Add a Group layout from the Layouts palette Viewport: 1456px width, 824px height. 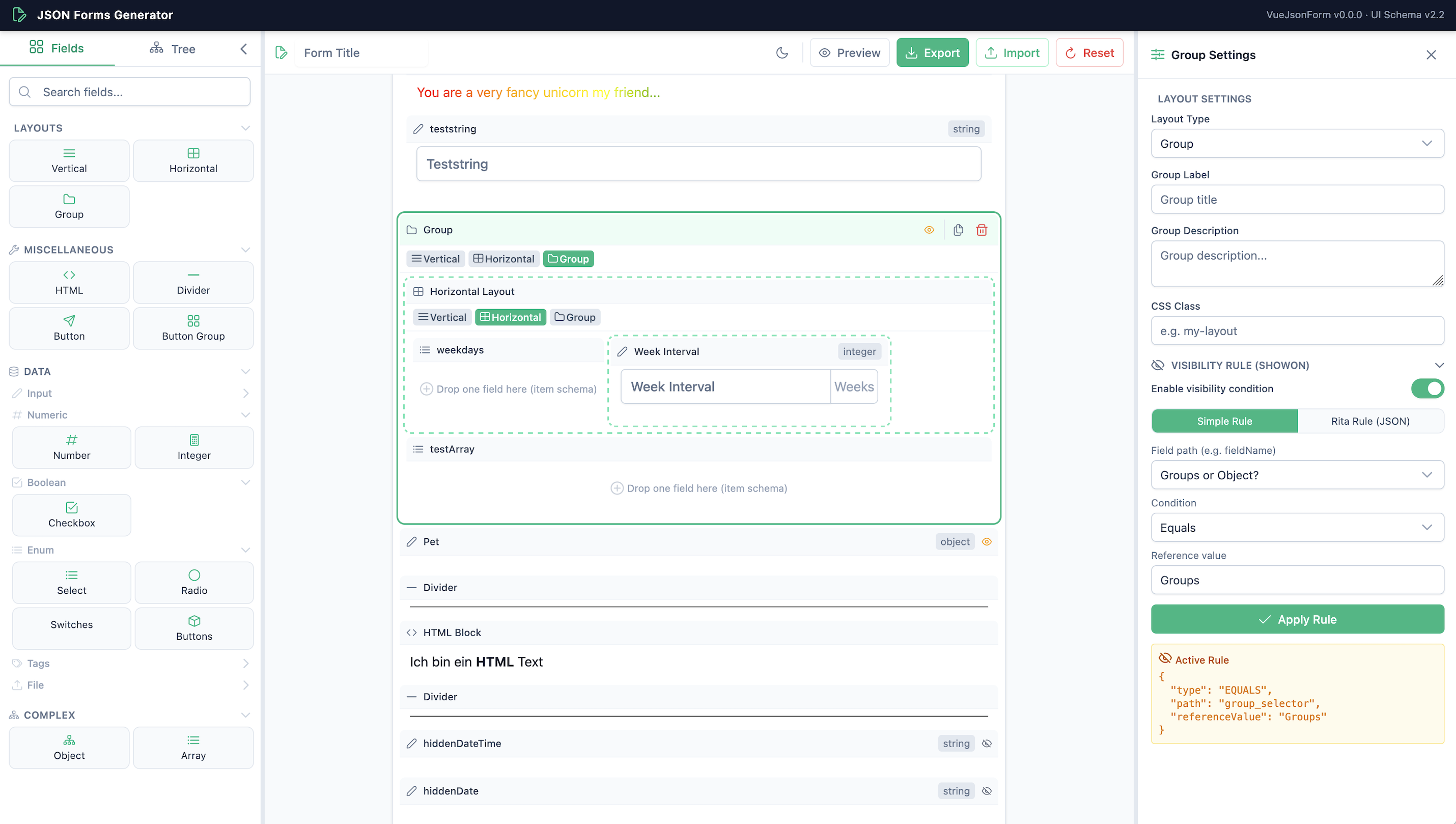click(x=69, y=207)
